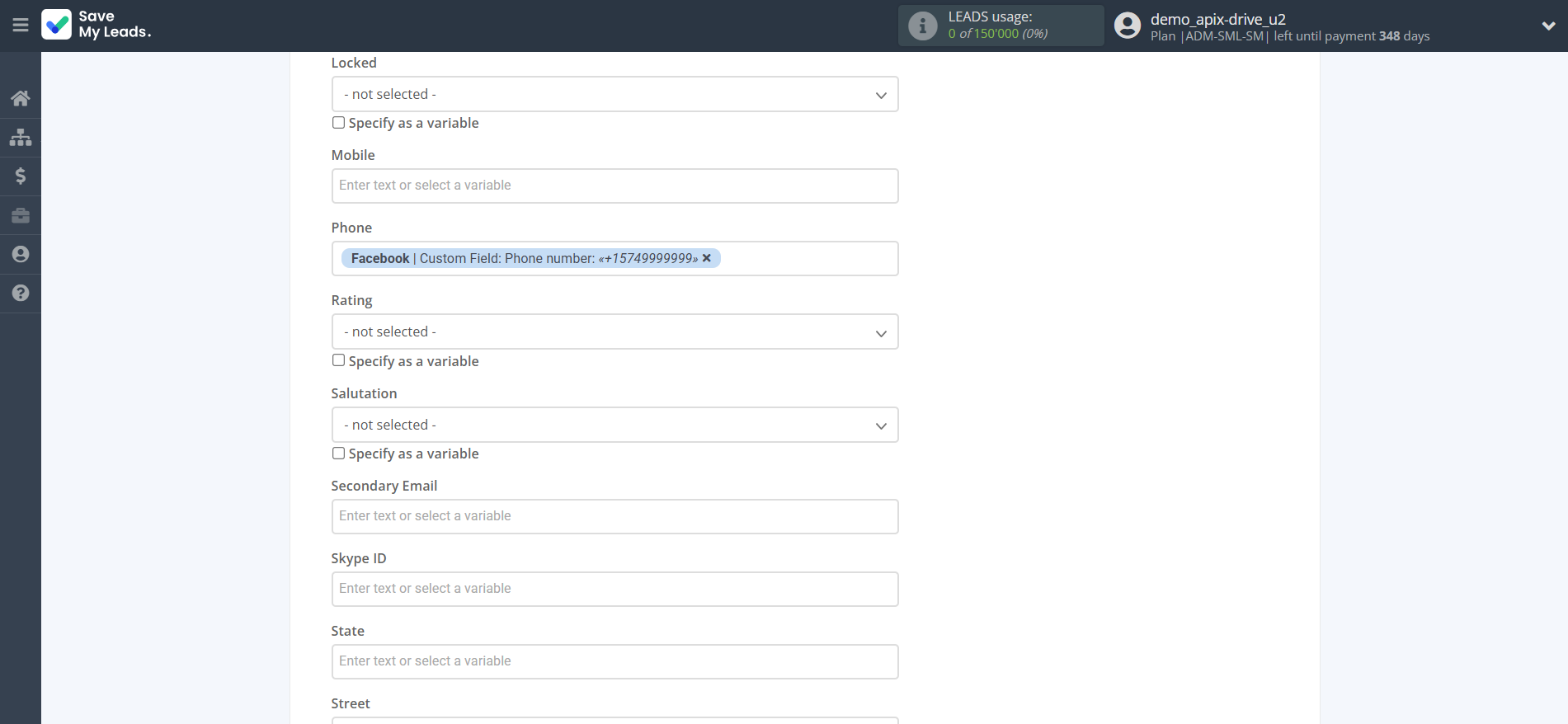The height and width of the screenshot is (724, 1568).
Task: Expand the account menu chevron
Action: [1548, 26]
